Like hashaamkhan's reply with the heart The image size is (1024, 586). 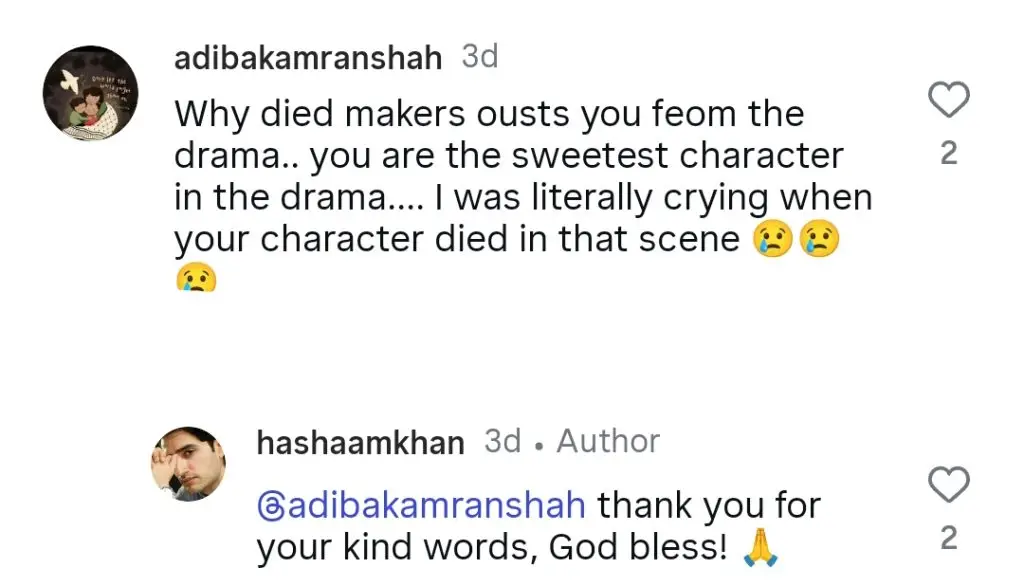(x=949, y=486)
